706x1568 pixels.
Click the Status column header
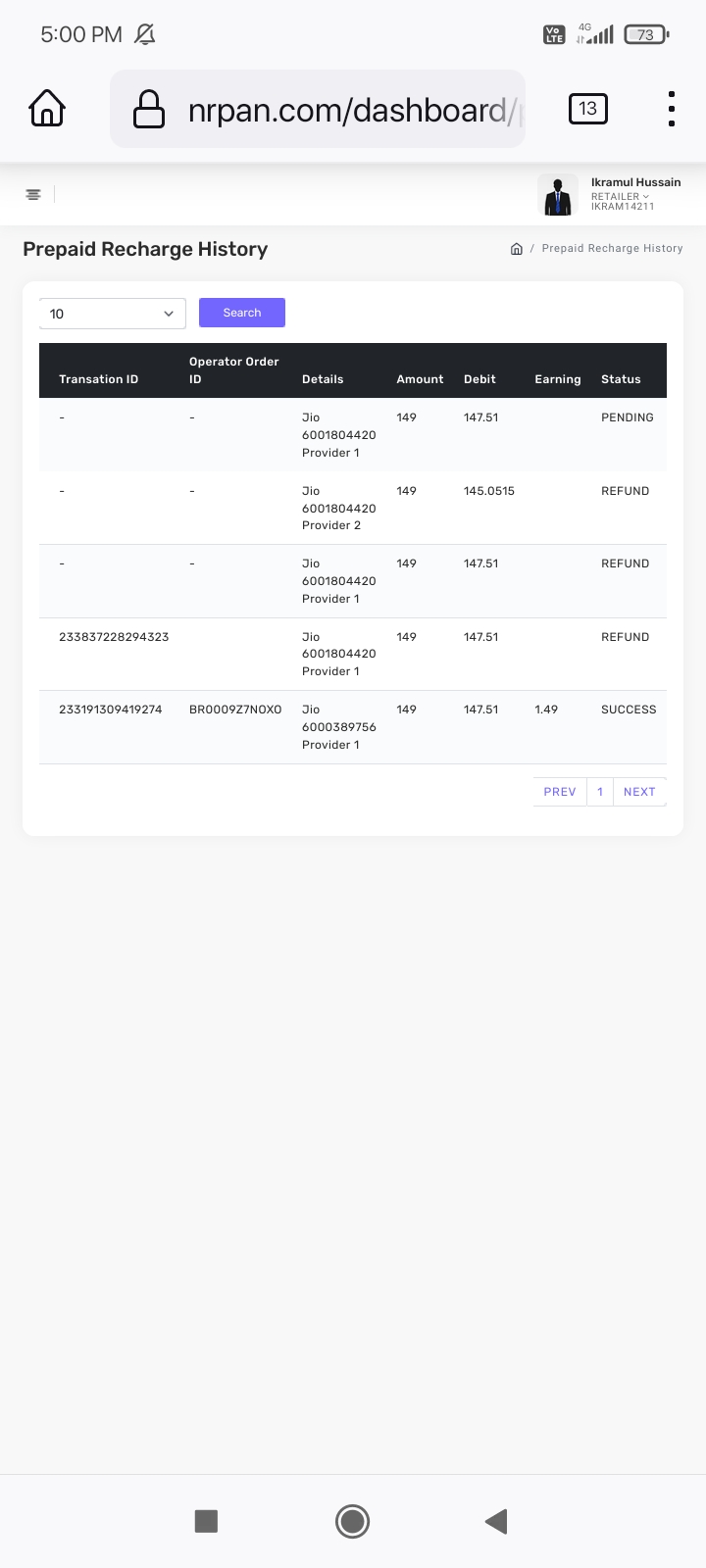click(x=621, y=379)
